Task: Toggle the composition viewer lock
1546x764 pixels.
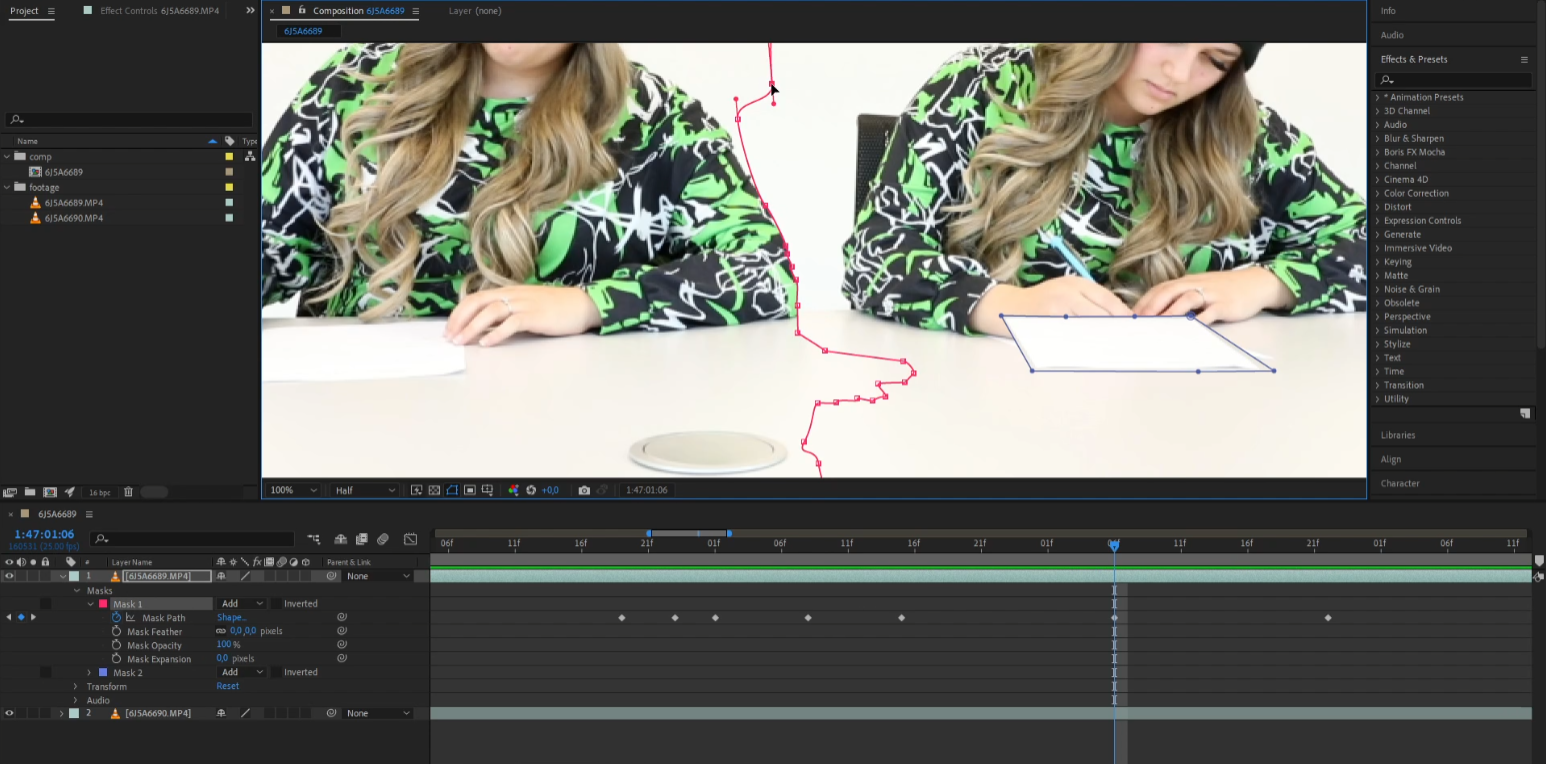Action: (x=301, y=10)
